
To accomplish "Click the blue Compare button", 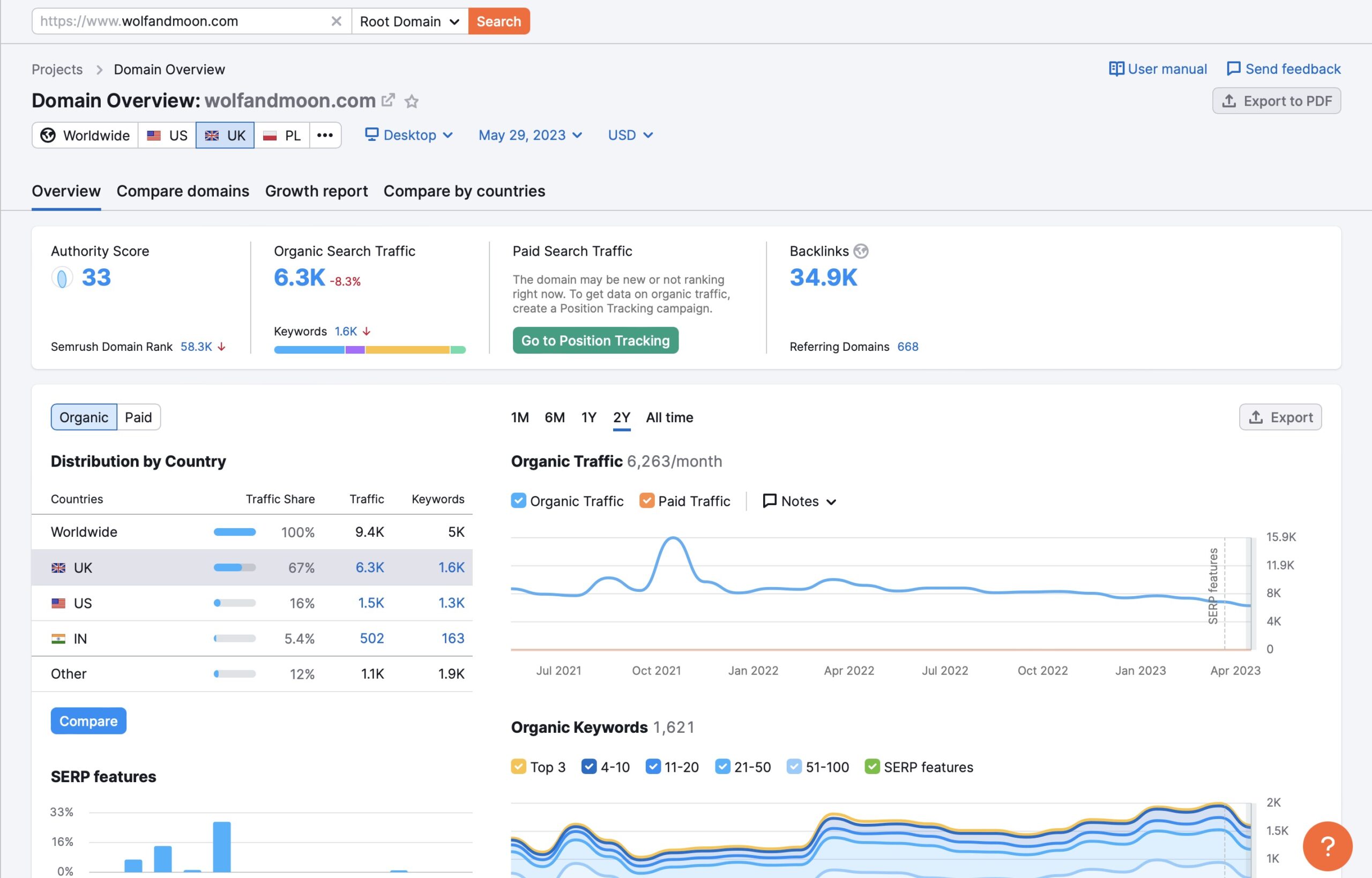I will (88, 721).
